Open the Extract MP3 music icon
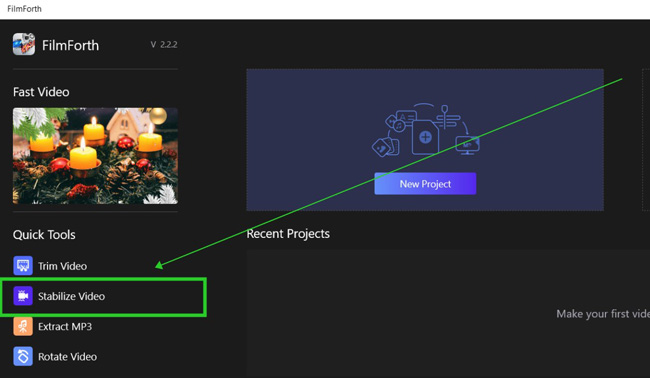The width and height of the screenshot is (650, 378). [x=23, y=326]
